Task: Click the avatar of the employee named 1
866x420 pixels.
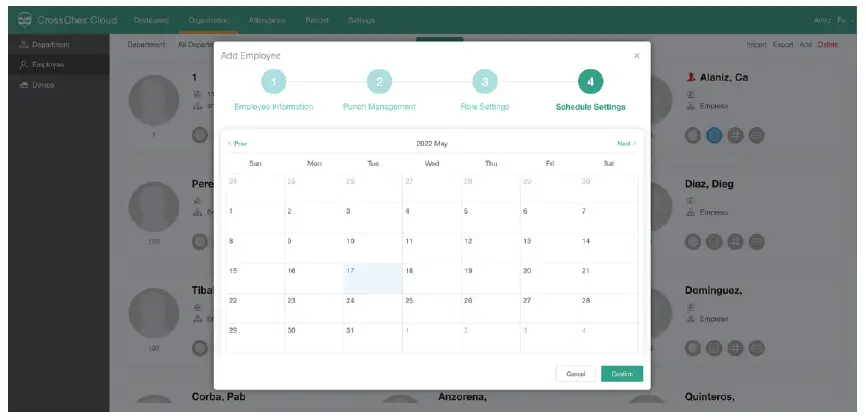Action: pyautogui.click(x=154, y=100)
